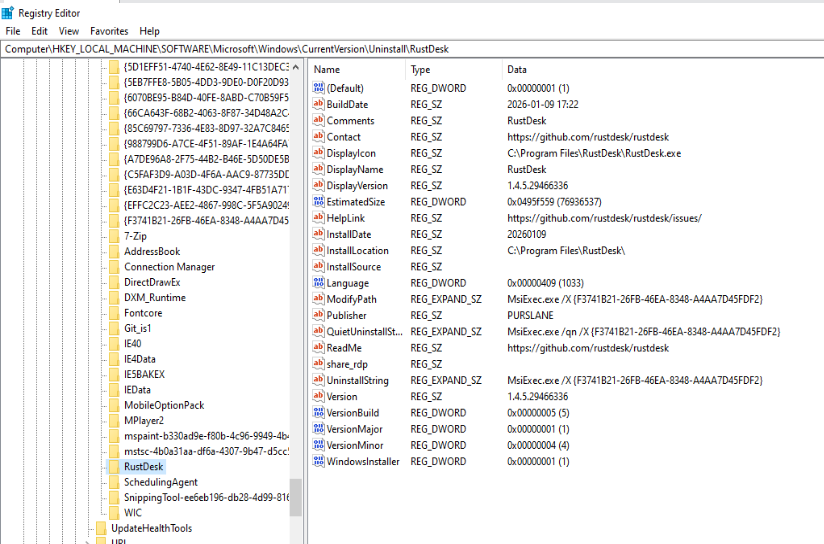Click the 7-Zip key folder icon

[x=114, y=236]
